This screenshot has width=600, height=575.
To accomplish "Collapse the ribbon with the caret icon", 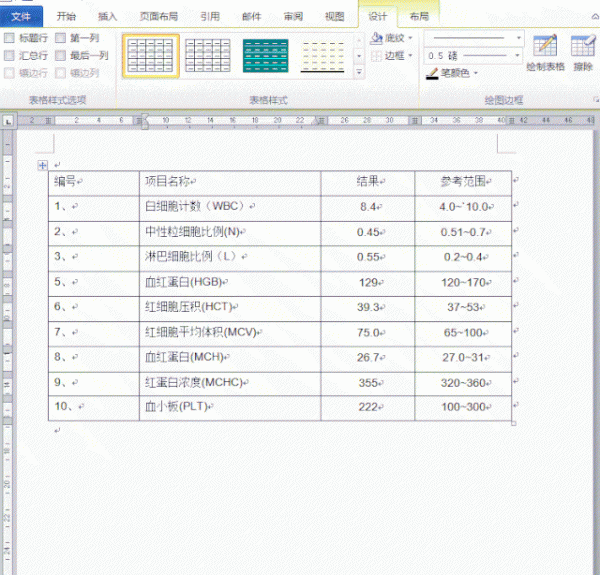I will point(595,16).
